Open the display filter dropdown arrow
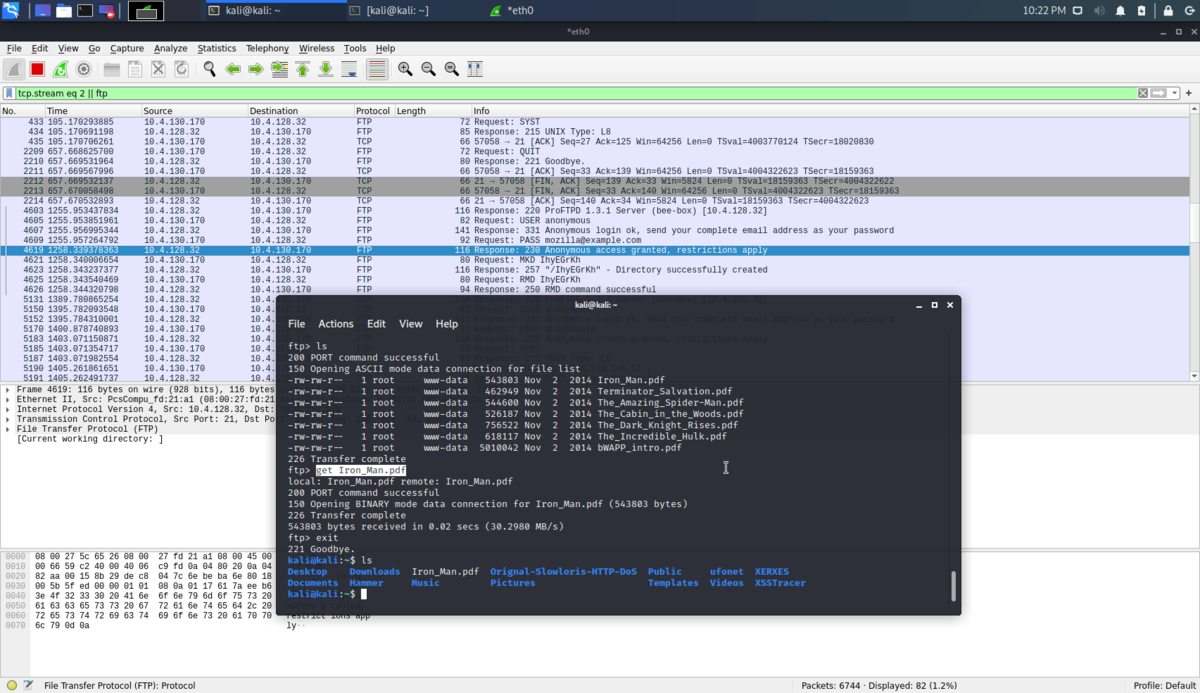This screenshot has height=693, width=1200. tap(1174, 92)
